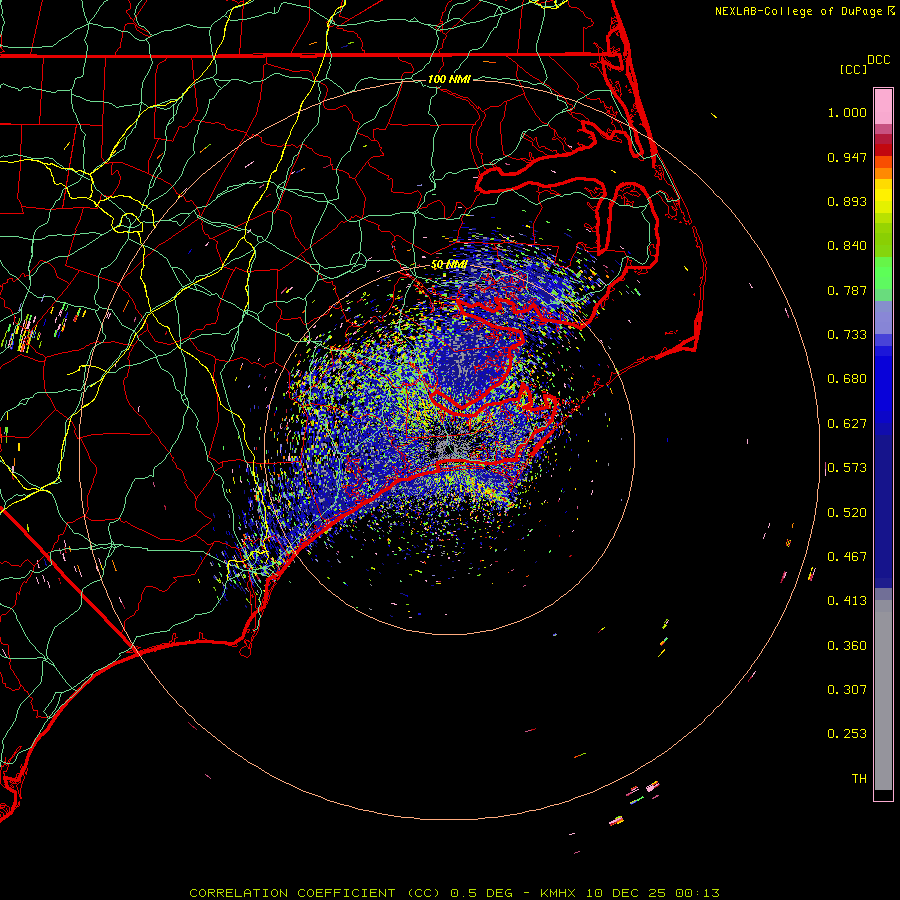Click the 0.253 scale value

[x=847, y=734]
